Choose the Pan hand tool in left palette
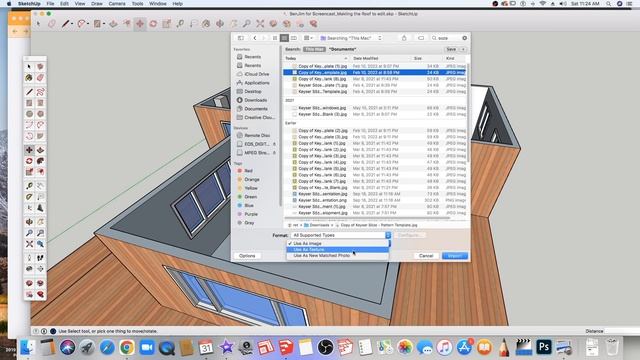Screen dimensions: 640x360 click(40, 222)
